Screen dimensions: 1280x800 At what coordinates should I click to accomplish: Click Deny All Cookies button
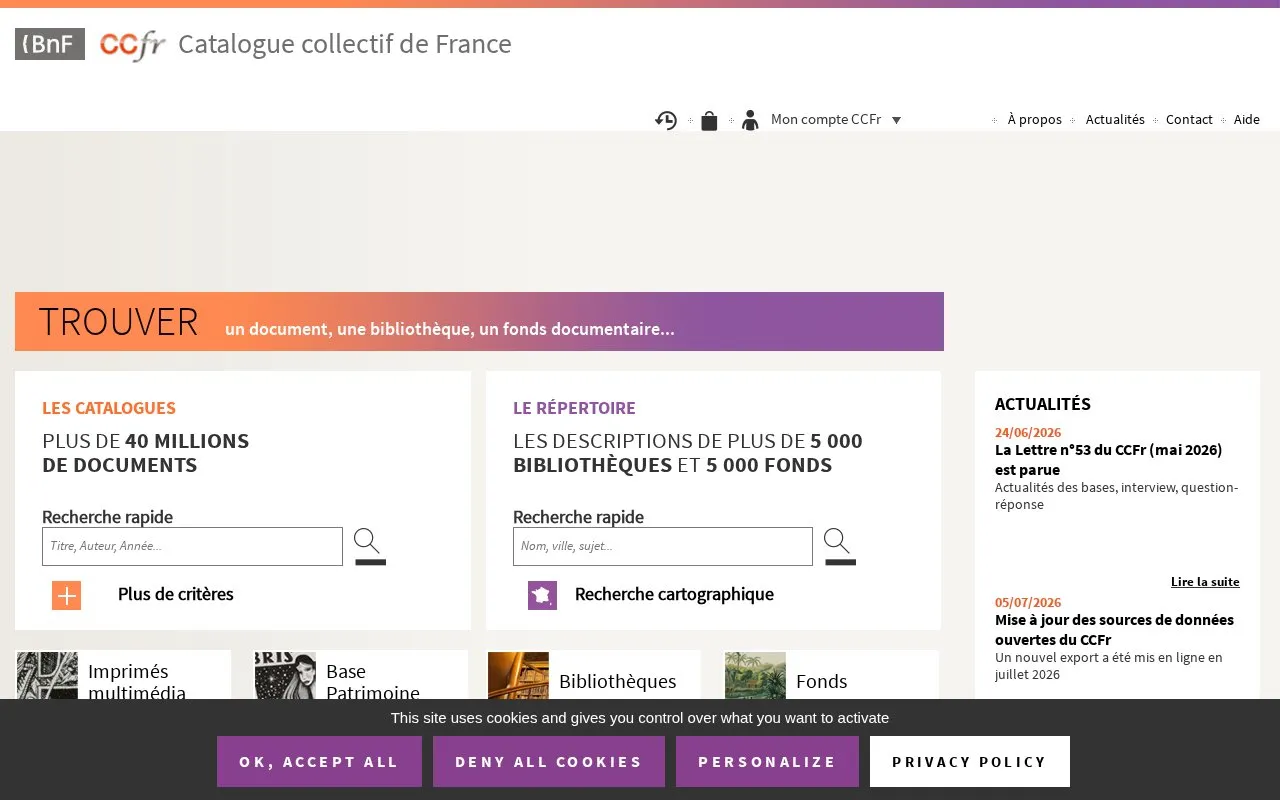(549, 762)
